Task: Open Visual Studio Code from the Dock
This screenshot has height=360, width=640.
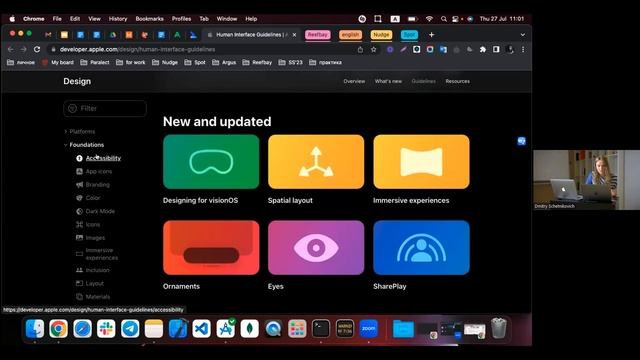Action: 202,329
